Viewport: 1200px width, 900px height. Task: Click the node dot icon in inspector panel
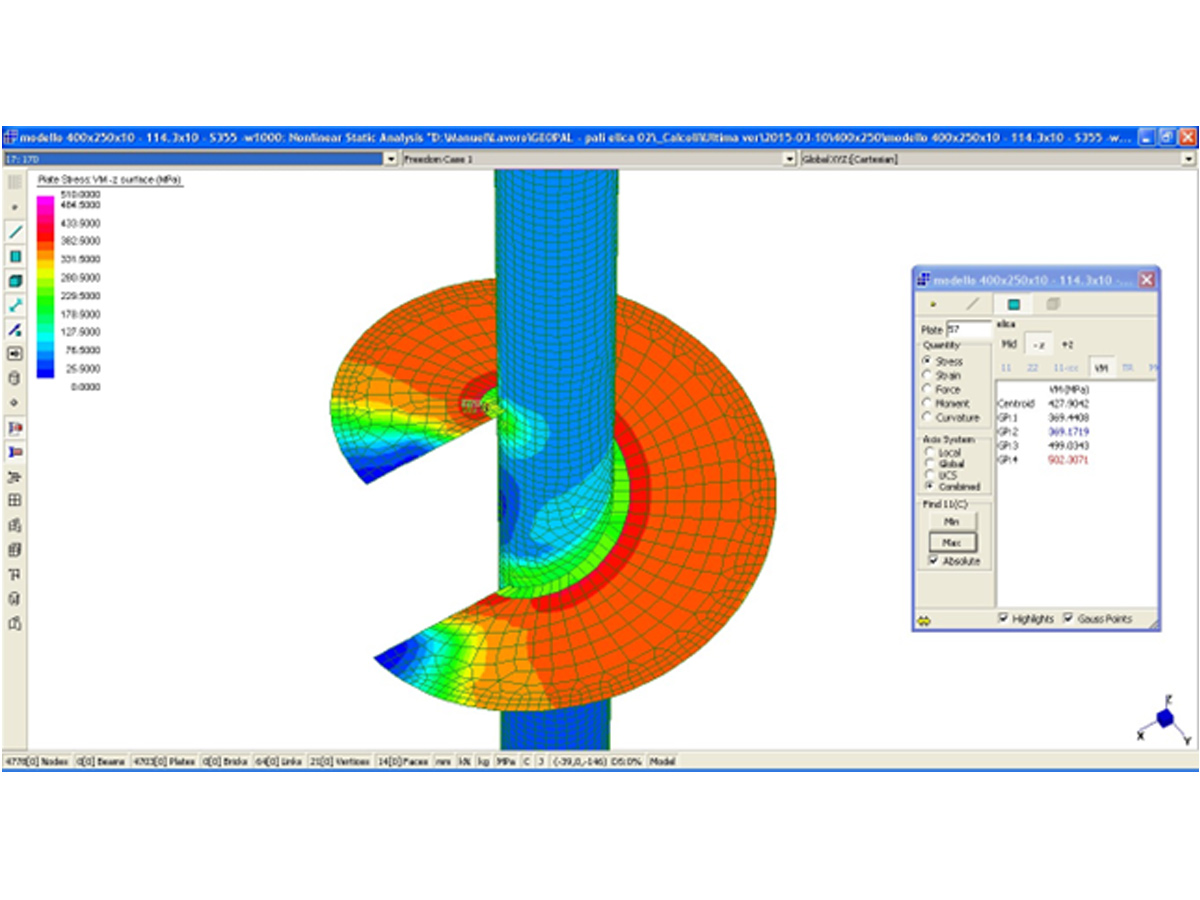pos(934,304)
